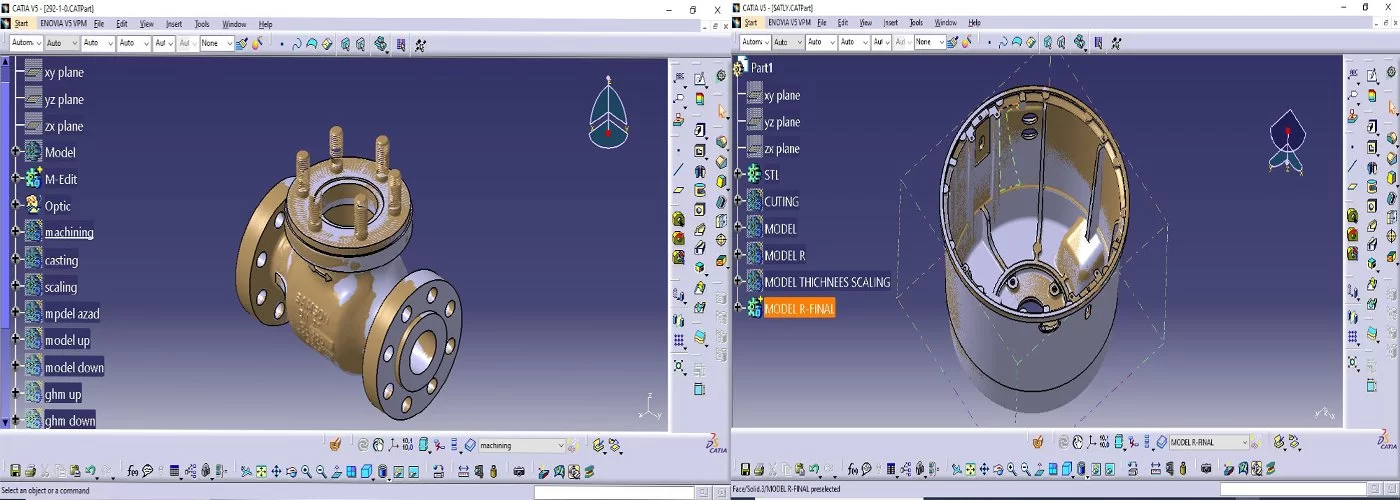The image size is (1400, 500).
Task: Select the casting body in left tree
Action: pyautogui.click(x=61, y=260)
